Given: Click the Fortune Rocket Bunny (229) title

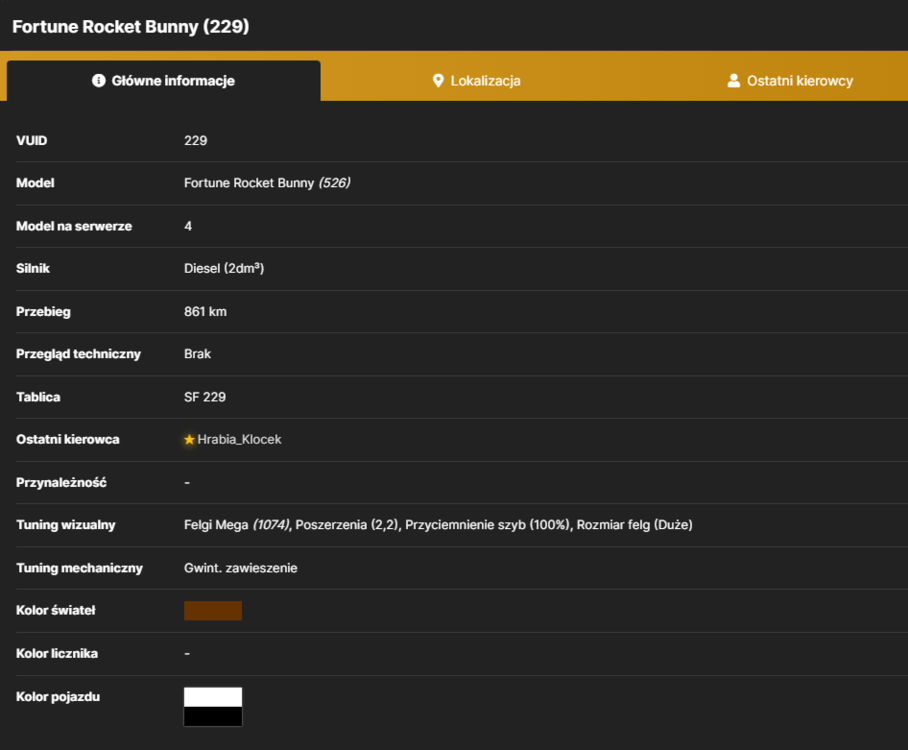Looking at the screenshot, I should (x=131, y=27).
